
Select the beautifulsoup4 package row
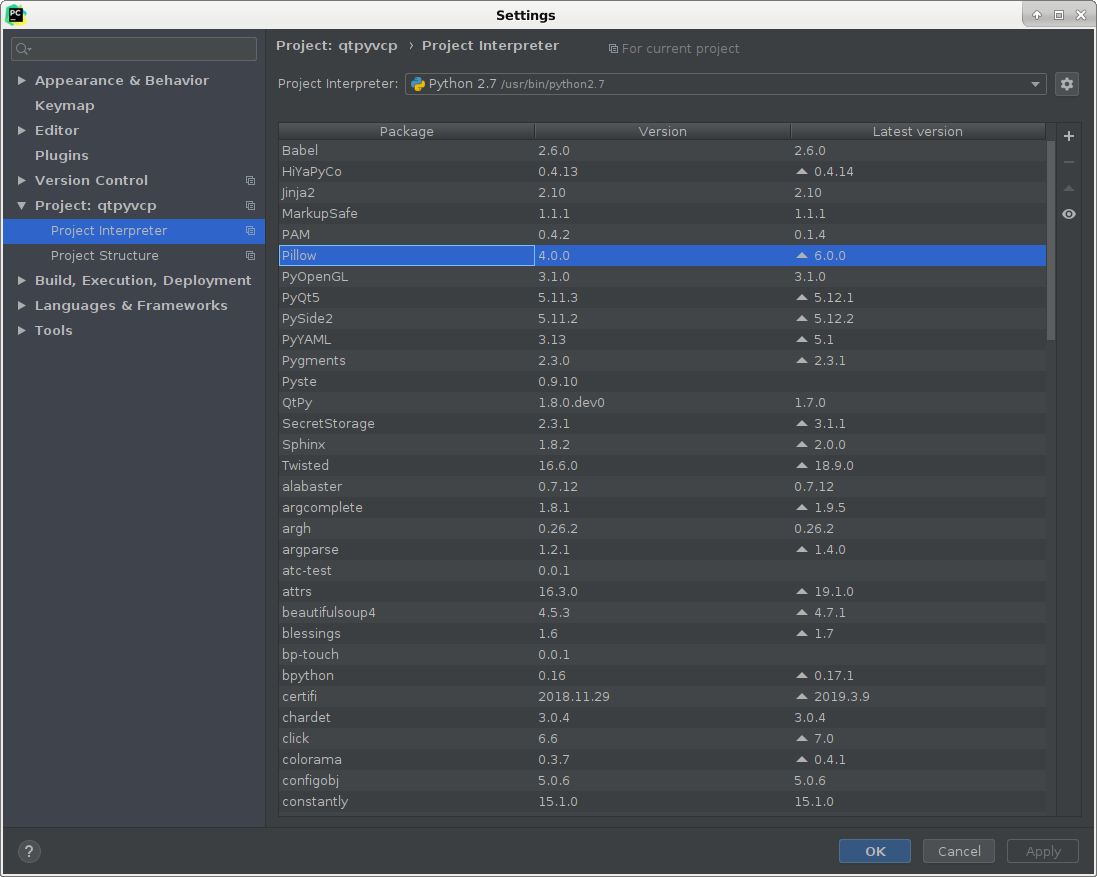click(663, 612)
